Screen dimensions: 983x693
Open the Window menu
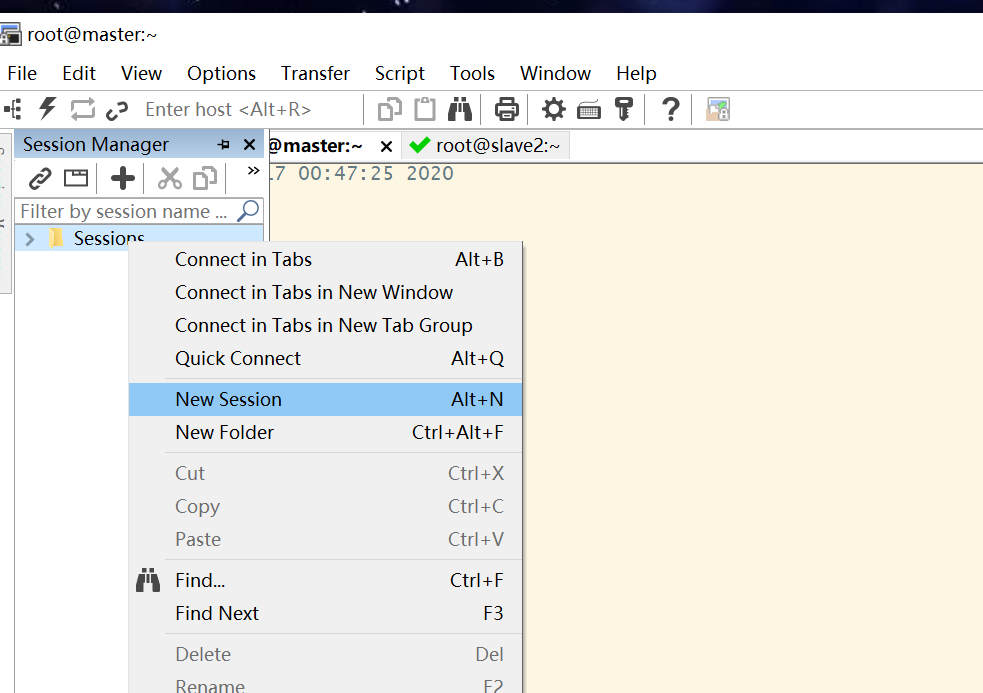click(555, 73)
